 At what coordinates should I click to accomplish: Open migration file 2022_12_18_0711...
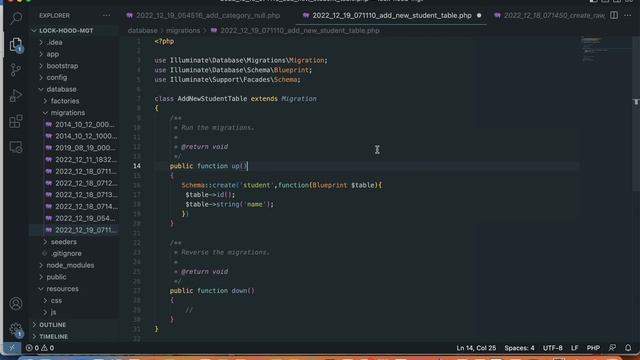click(86, 171)
